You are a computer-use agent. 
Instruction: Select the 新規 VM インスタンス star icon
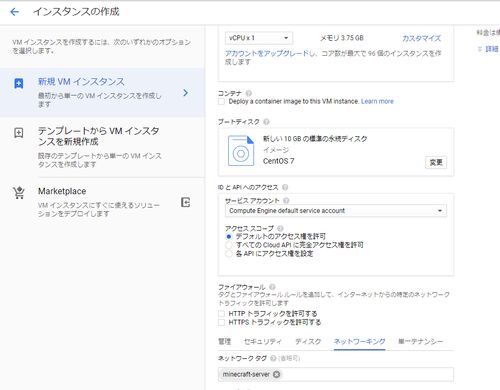19,83
